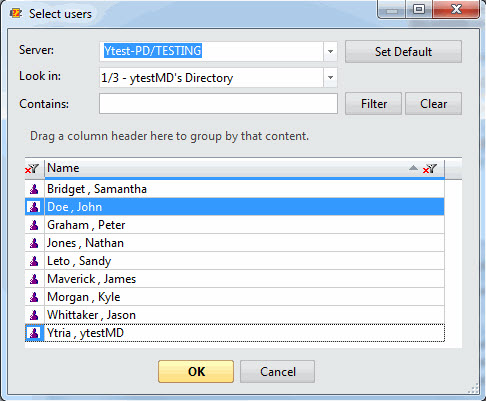This screenshot has height=401, width=486.
Task: Click the Clear button
Action: (433, 104)
